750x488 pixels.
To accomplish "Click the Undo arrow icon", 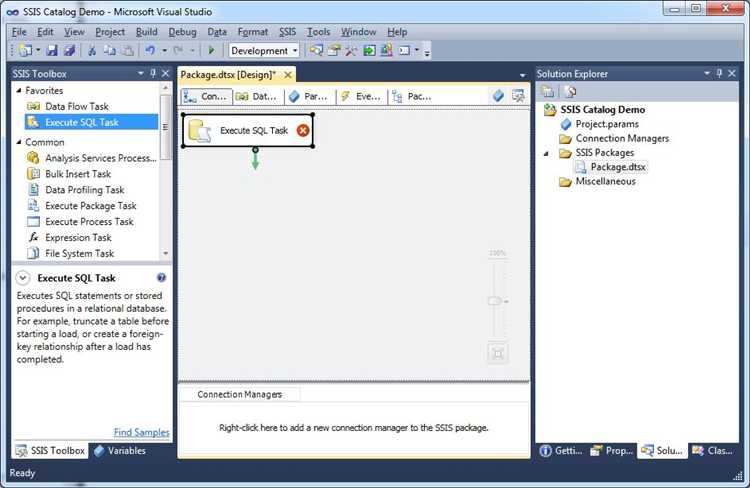I will (x=150, y=50).
